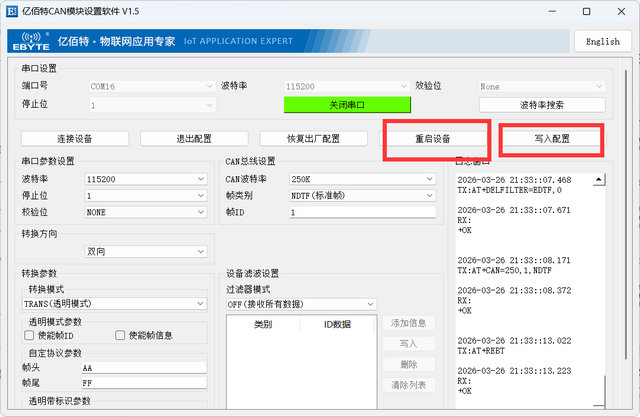Click the green 关闭串口 button
The image size is (640, 417).
[347, 105]
